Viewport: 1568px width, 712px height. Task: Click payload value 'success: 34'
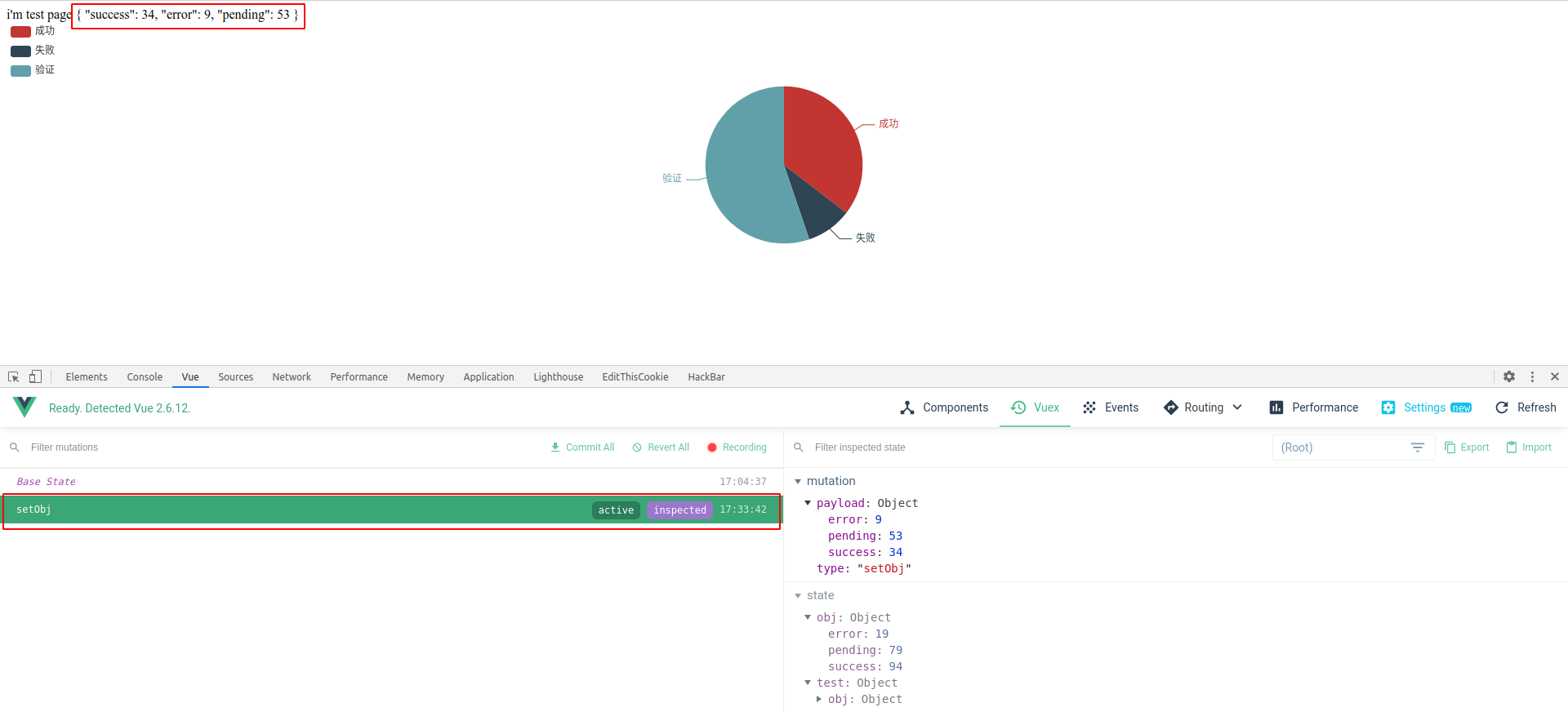pyautogui.click(x=865, y=552)
